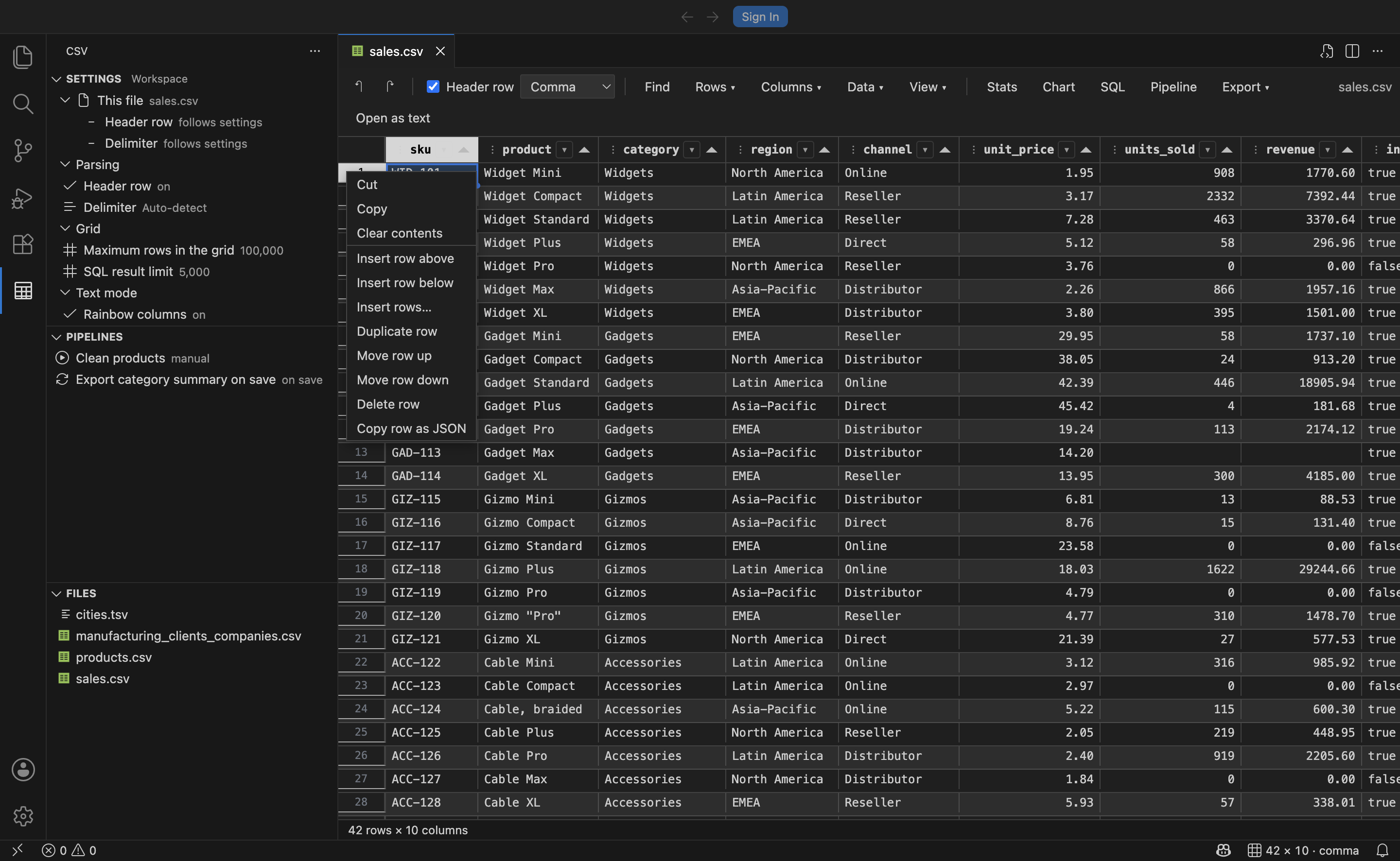Screen dimensions: 1400x861
Task: Close the sales.csv tab
Action: click(440, 51)
